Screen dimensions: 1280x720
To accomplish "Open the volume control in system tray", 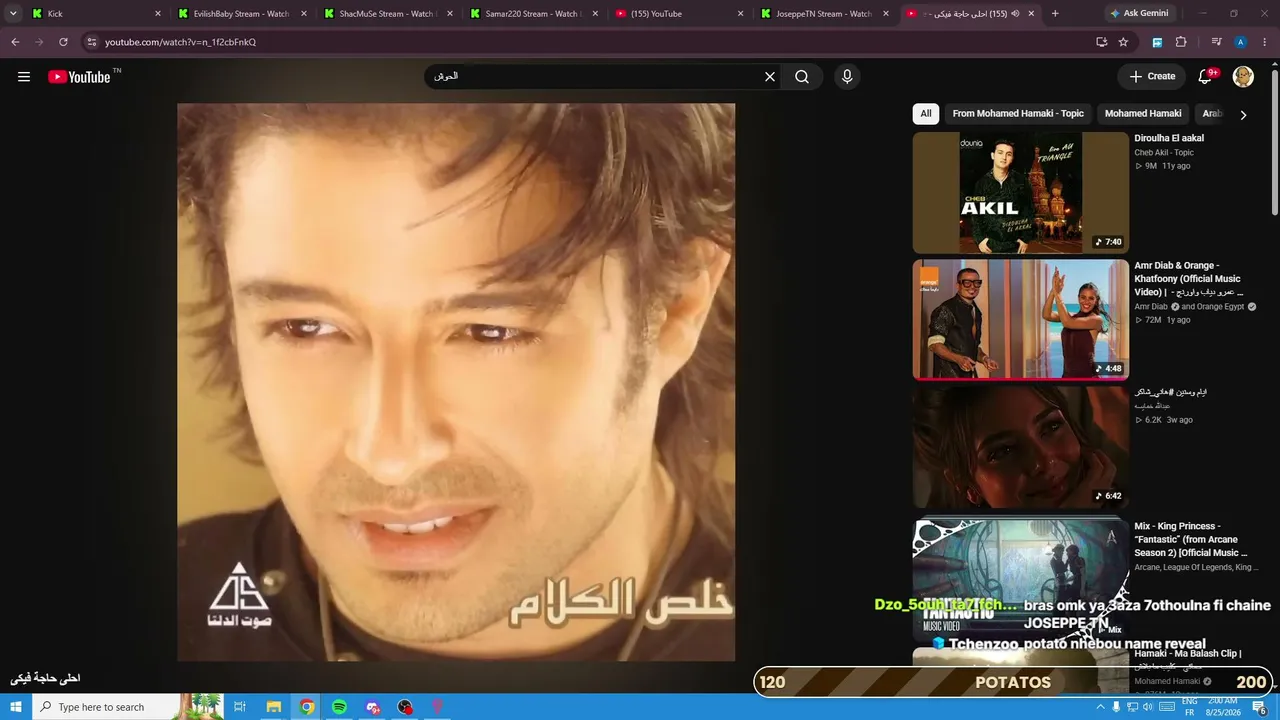I will tap(1149, 707).
